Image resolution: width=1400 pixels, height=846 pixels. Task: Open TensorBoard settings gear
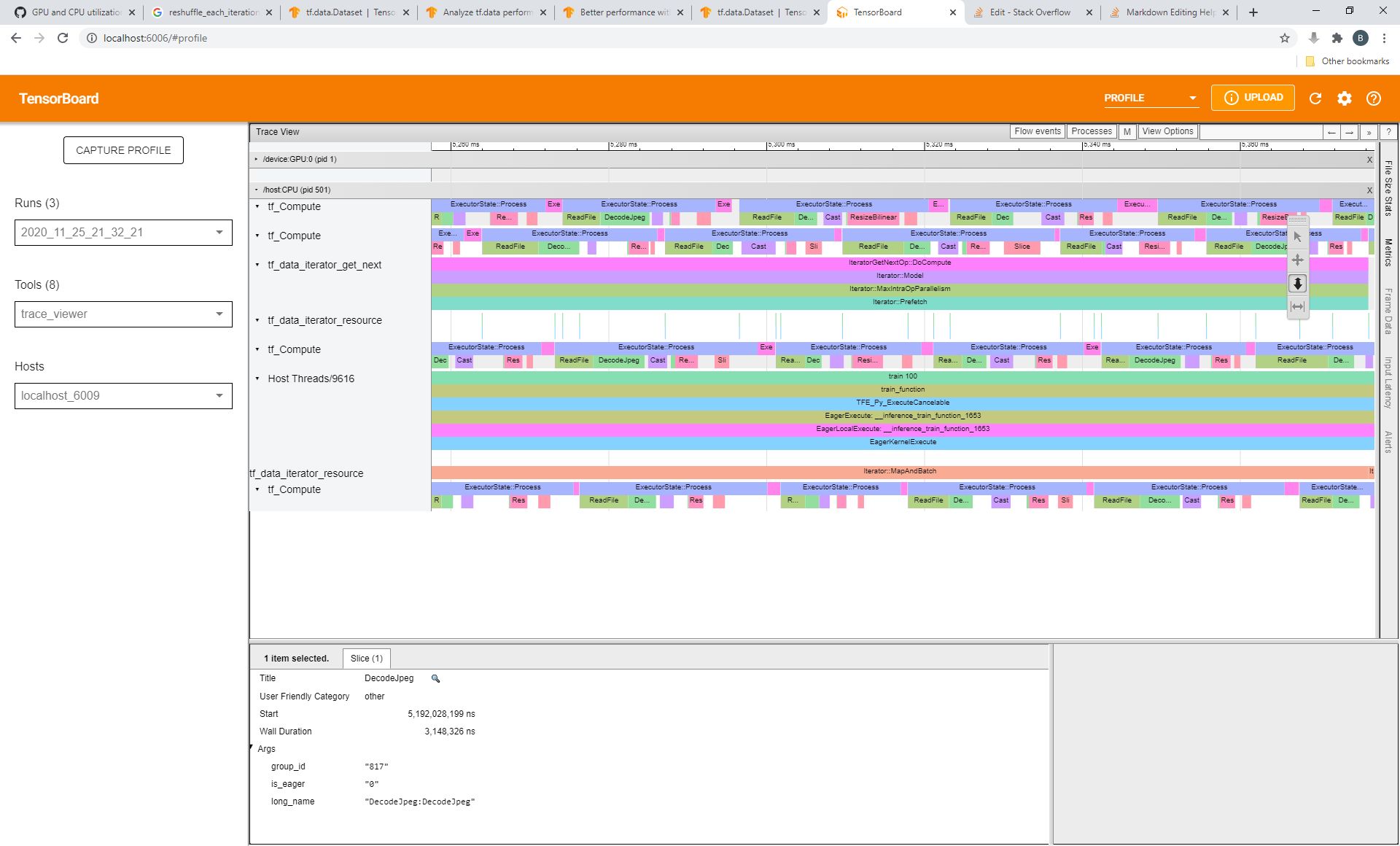1345,98
